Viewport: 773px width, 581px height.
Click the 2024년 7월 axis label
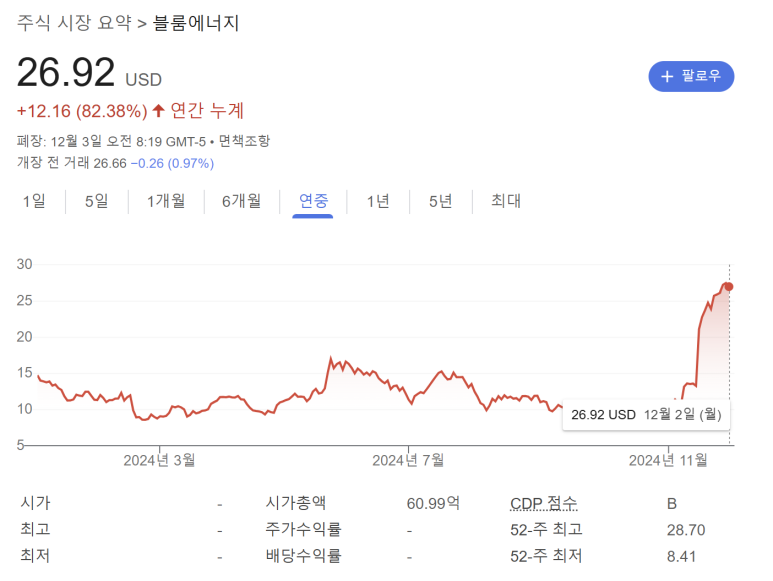click(408, 460)
